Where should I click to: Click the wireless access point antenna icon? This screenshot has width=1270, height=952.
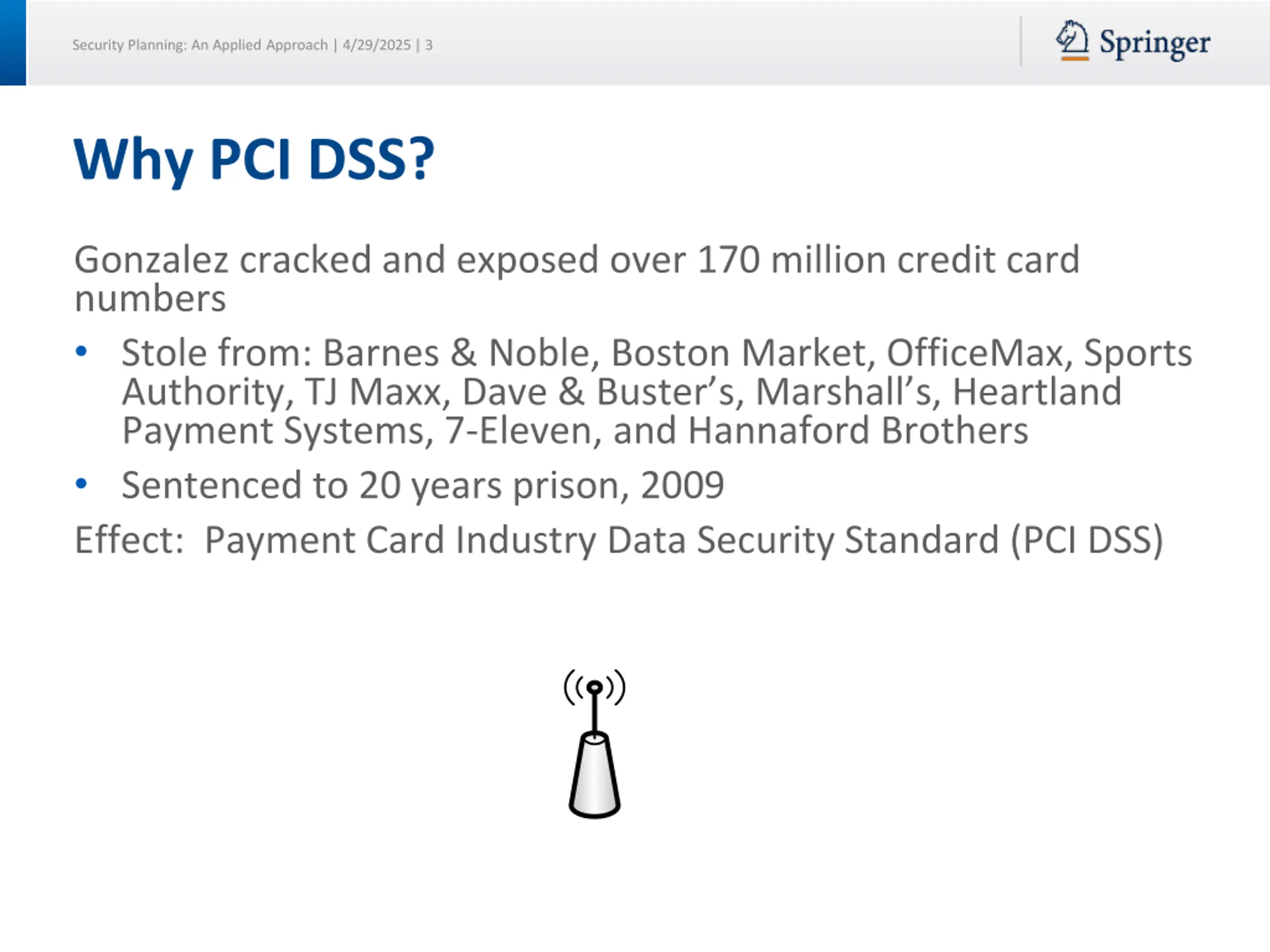(x=594, y=744)
